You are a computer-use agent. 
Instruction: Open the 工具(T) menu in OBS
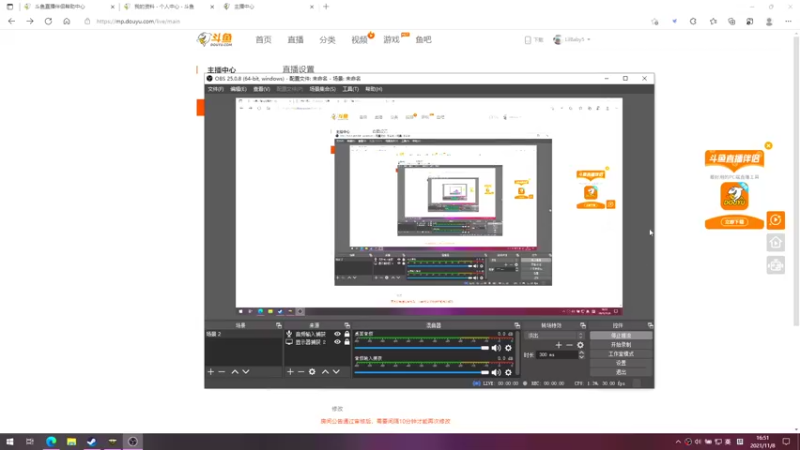point(351,89)
